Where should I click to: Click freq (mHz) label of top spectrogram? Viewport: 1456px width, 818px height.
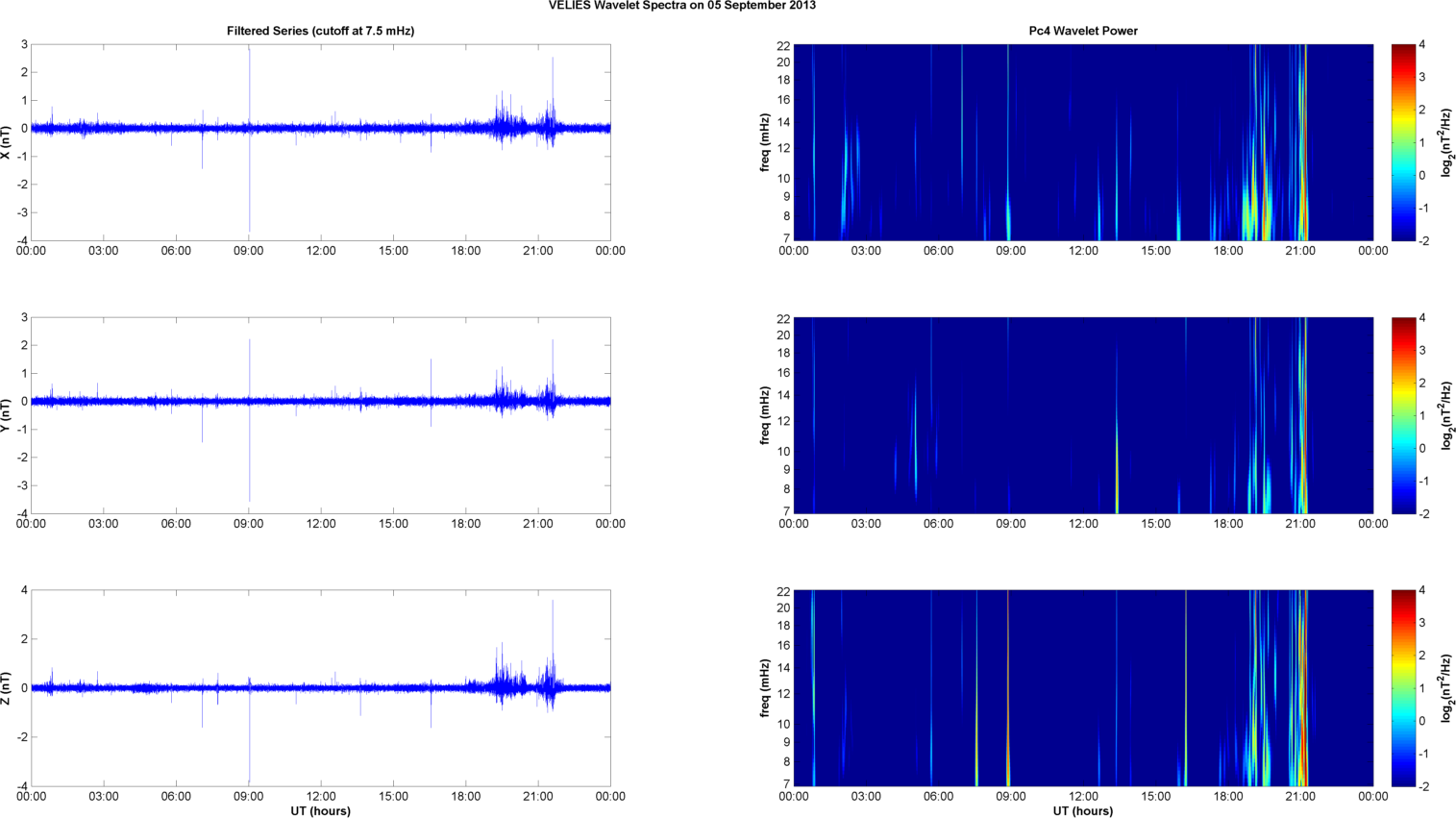765,142
